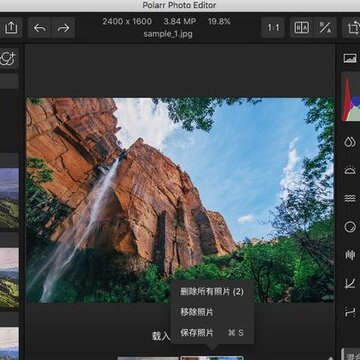The width and height of the screenshot is (360, 360).
Task: Add a new filter overlay icon
Action: click(x=8, y=59)
